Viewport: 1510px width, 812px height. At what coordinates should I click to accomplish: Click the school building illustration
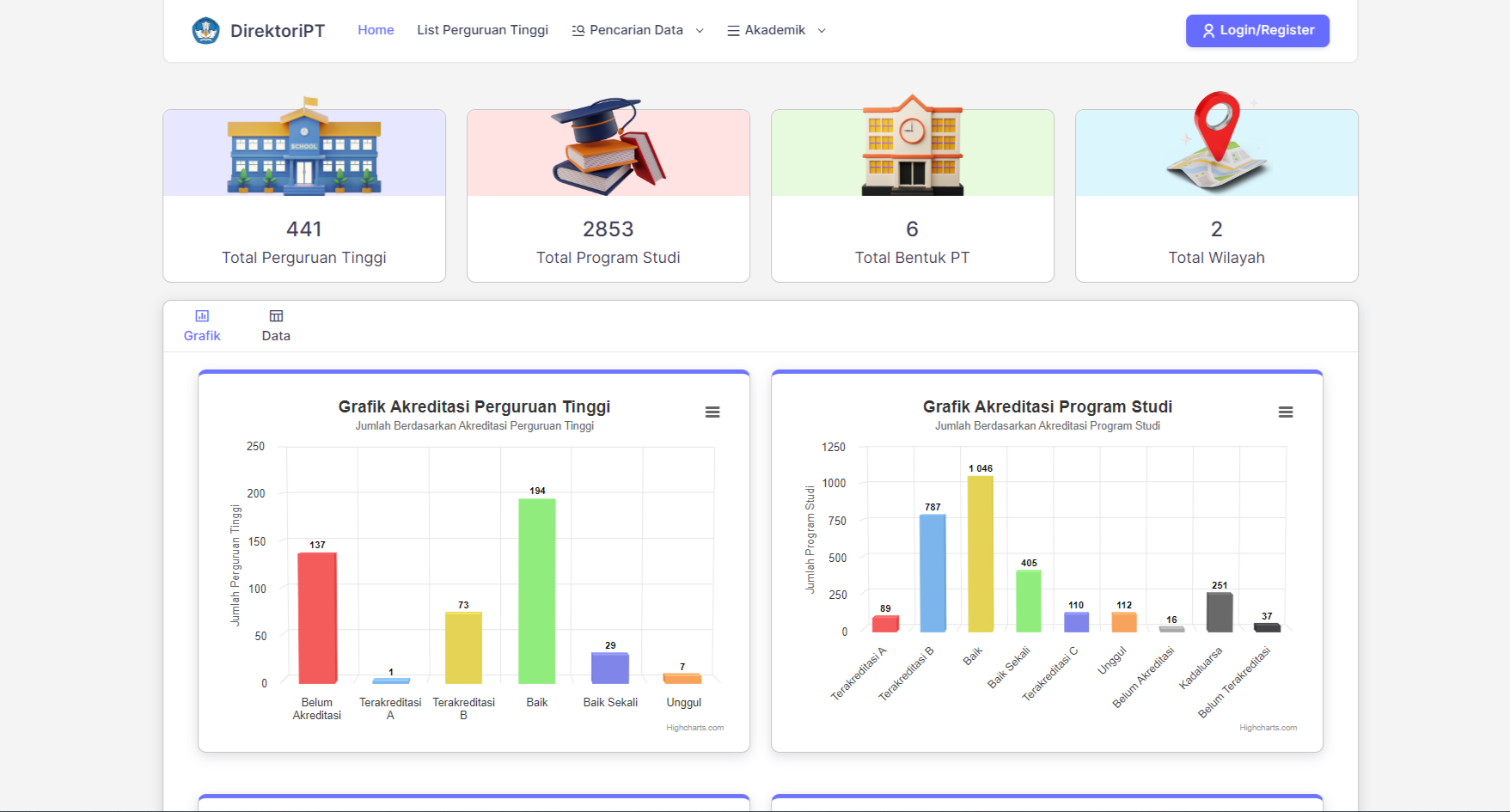[304, 148]
